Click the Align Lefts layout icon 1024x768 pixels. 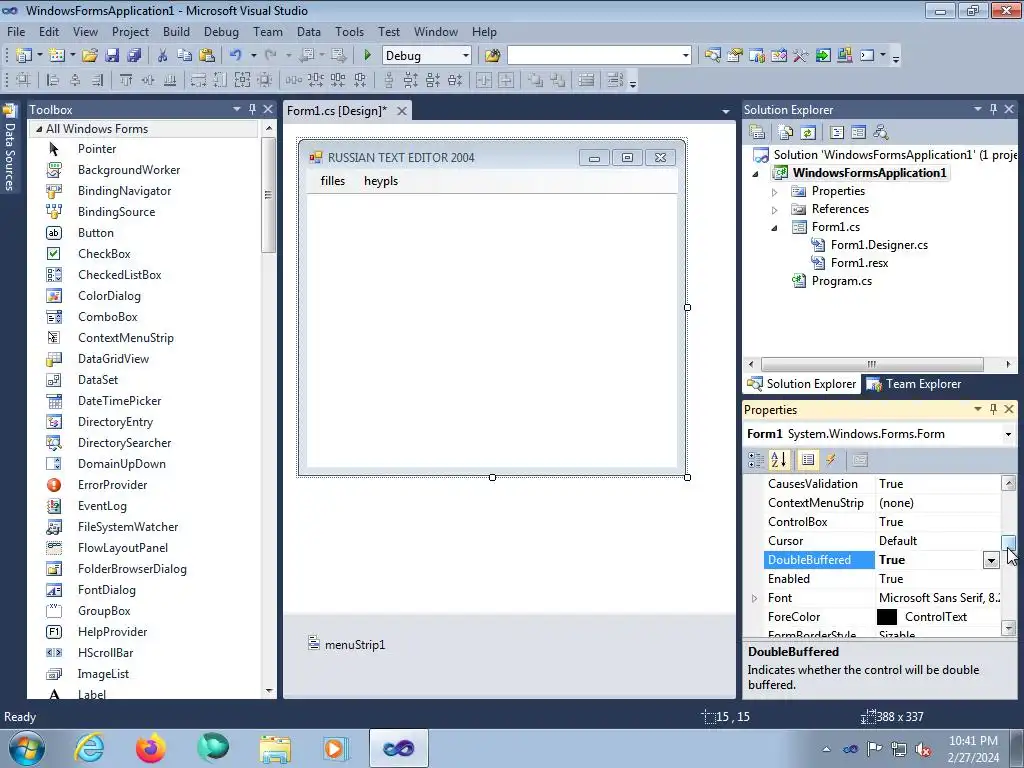[x=53, y=80]
